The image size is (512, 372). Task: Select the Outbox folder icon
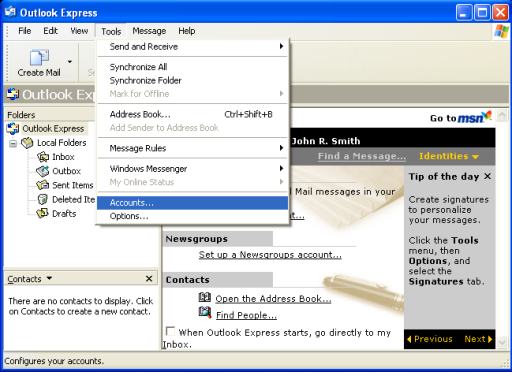point(43,171)
